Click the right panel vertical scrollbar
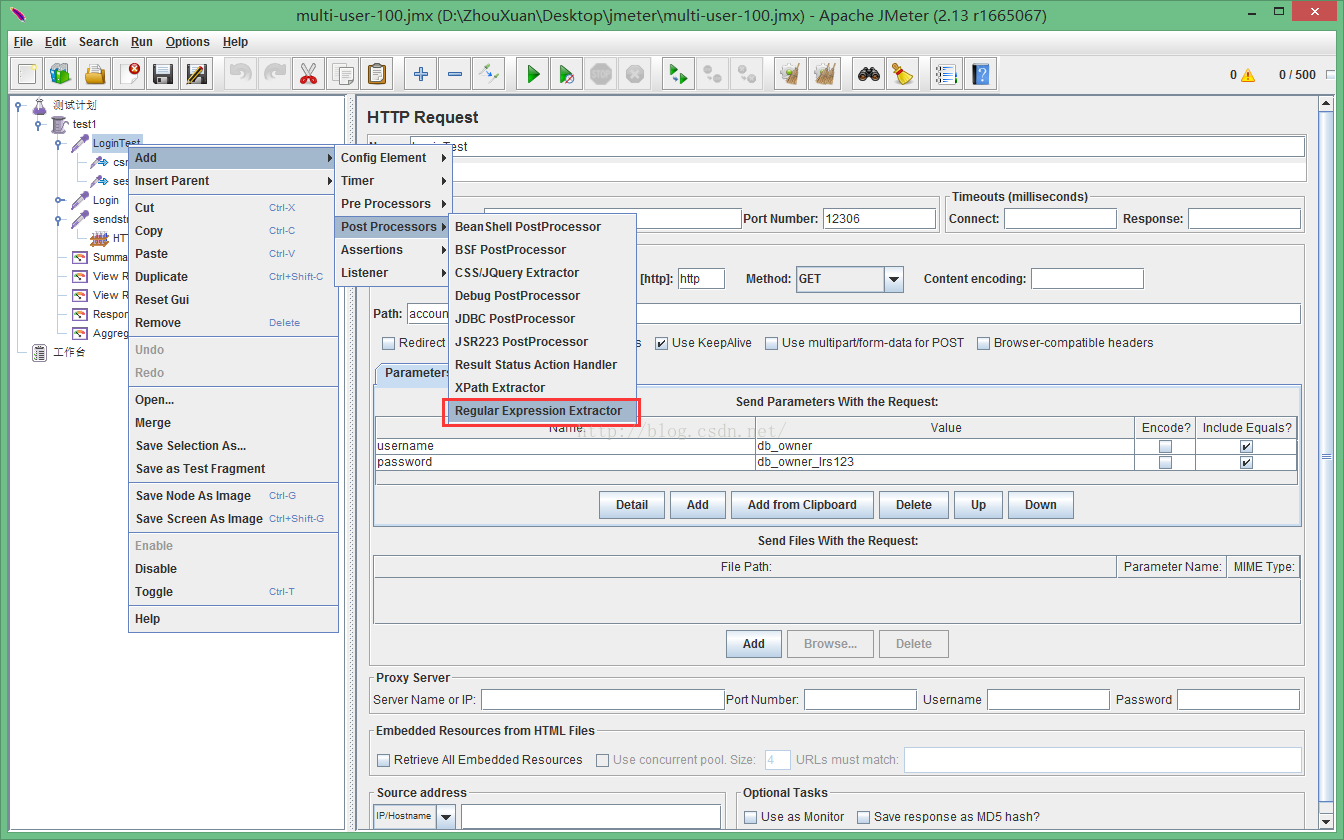Screen dimensions: 1344x840 [1326, 460]
